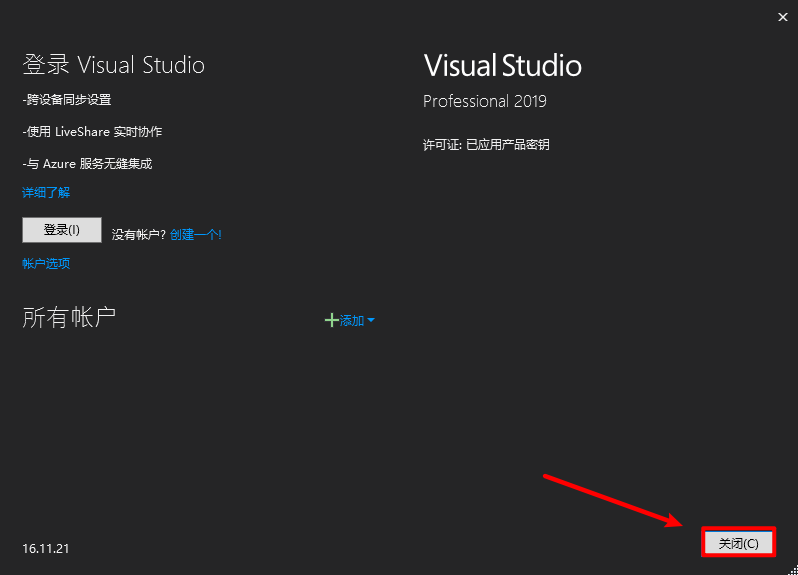Follow the 创建一个! account creation link
Viewport: 798px width, 575px height.
(195, 235)
